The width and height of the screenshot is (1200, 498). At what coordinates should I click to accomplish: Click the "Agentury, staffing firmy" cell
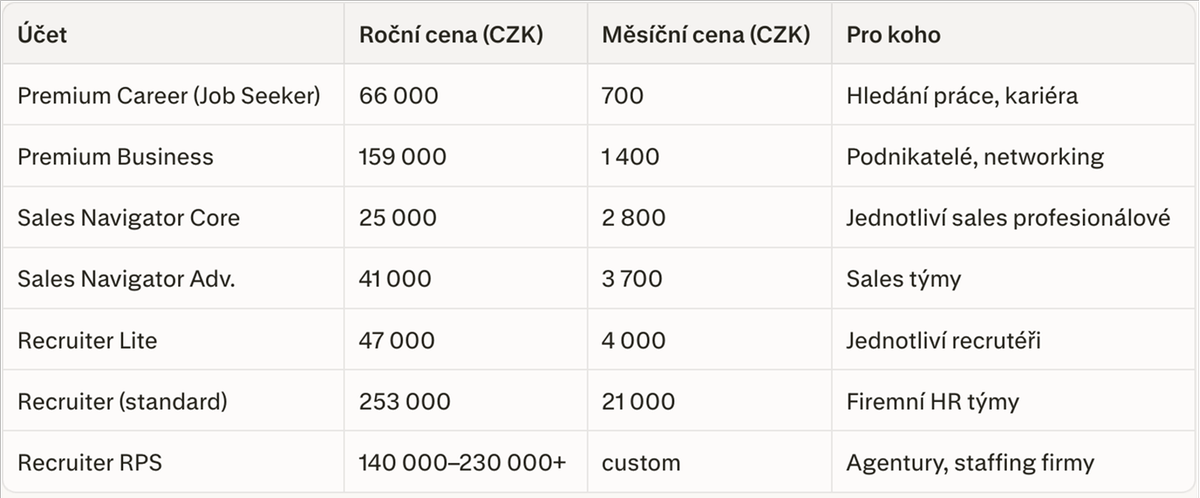[x=970, y=463]
